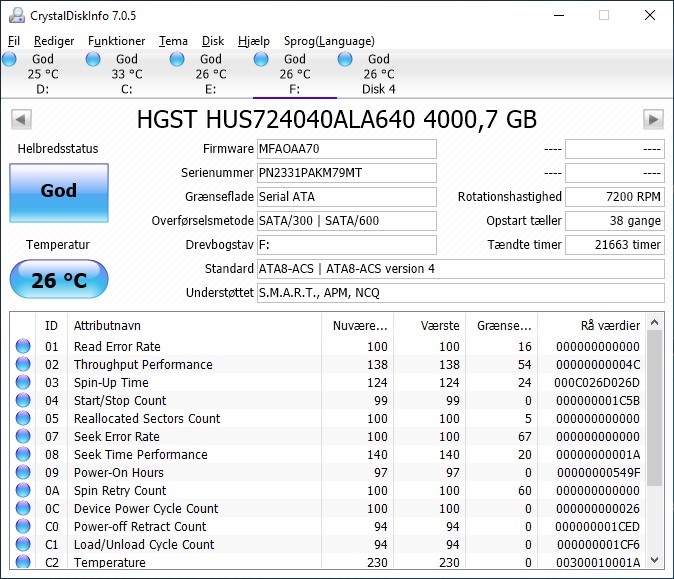Click status icon of Device Power Cycle Count row
The width and height of the screenshot is (674, 579).
tap(23, 509)
